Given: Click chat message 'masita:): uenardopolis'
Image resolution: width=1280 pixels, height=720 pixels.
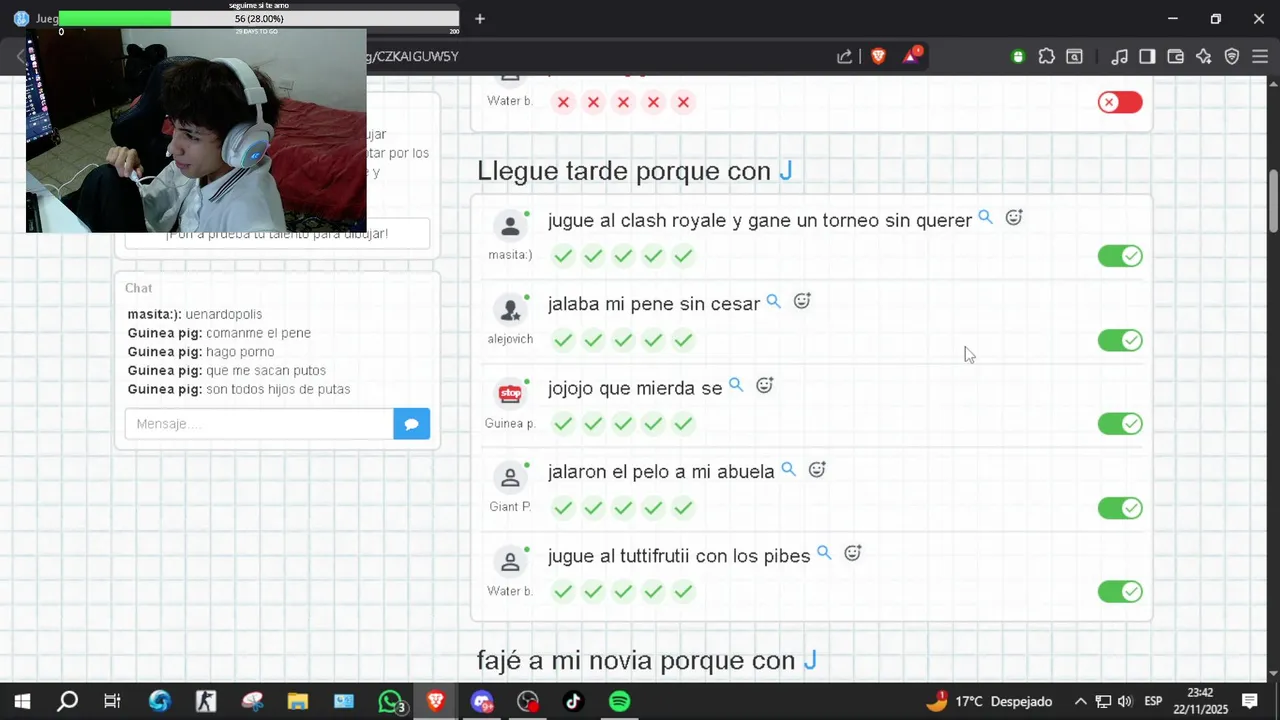Looking at the screenshot, I should (195, 314).
